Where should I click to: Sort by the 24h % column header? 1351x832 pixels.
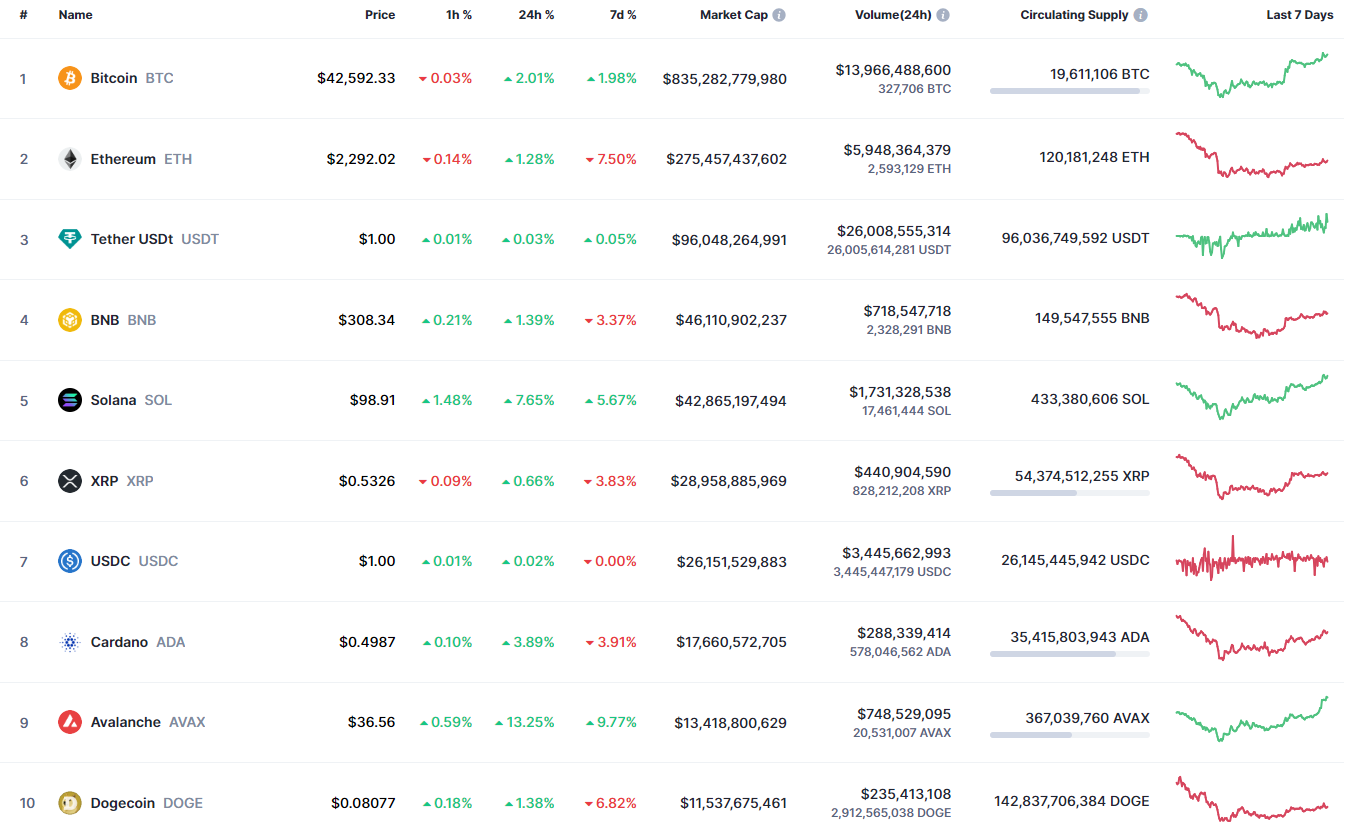537,15
